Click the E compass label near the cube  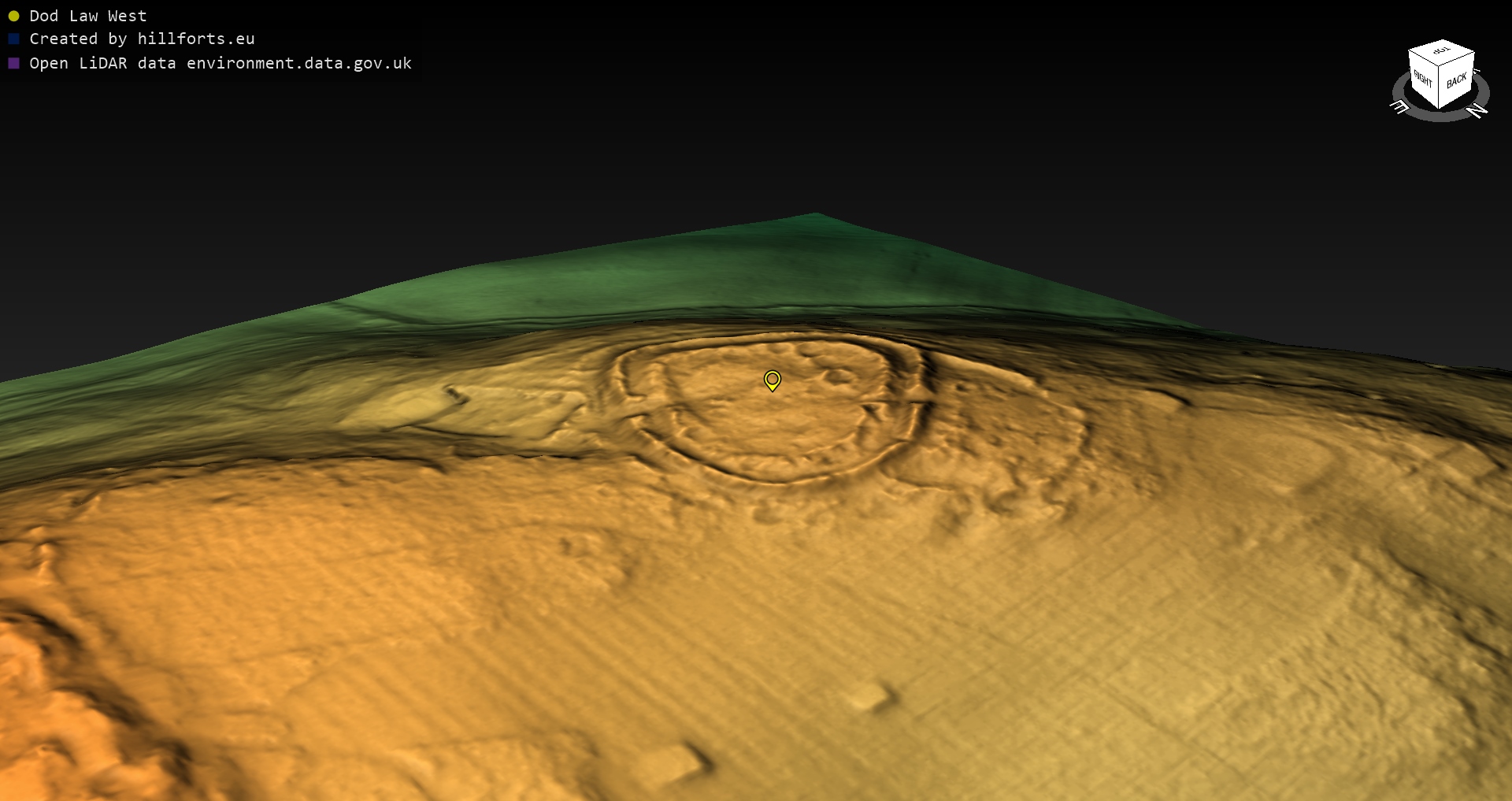(x=1399, y=107)
